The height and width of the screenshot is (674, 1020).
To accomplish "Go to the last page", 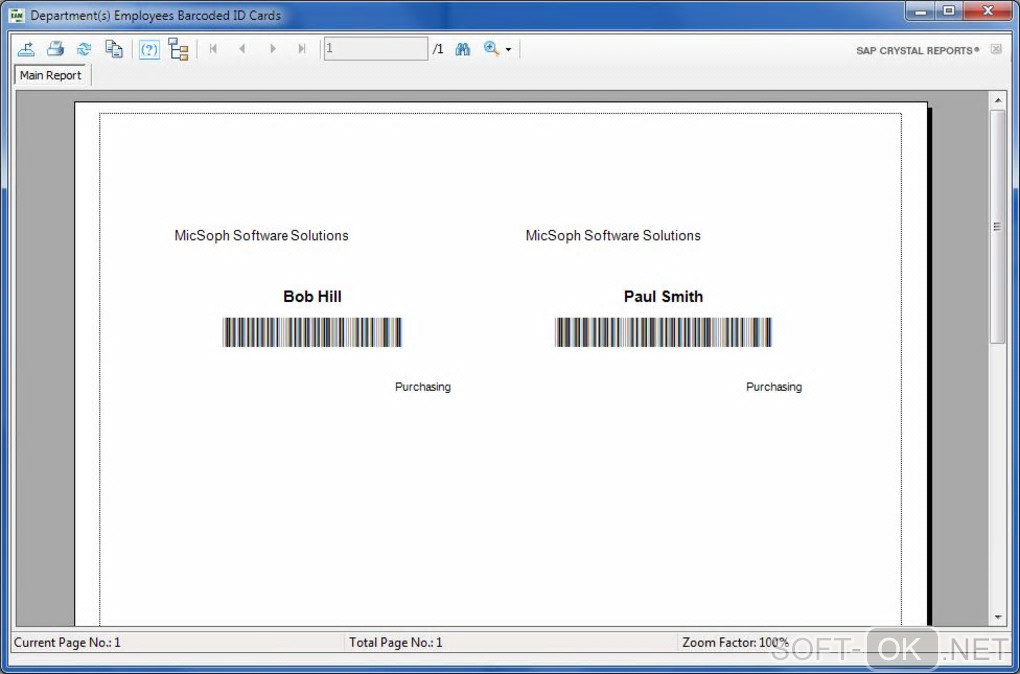I will click(302, 49).
